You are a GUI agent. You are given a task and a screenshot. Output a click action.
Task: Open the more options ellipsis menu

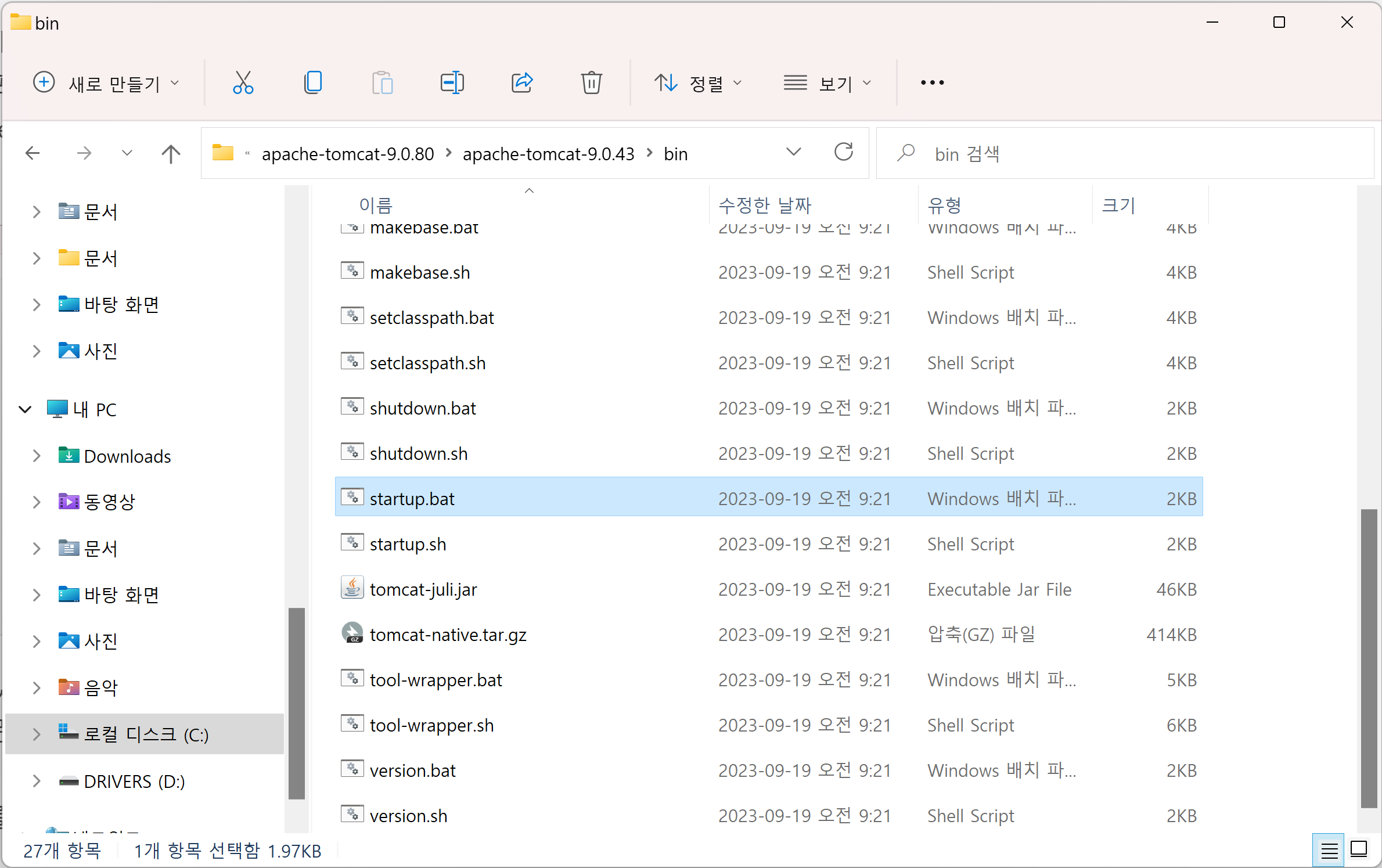[932, 83]
